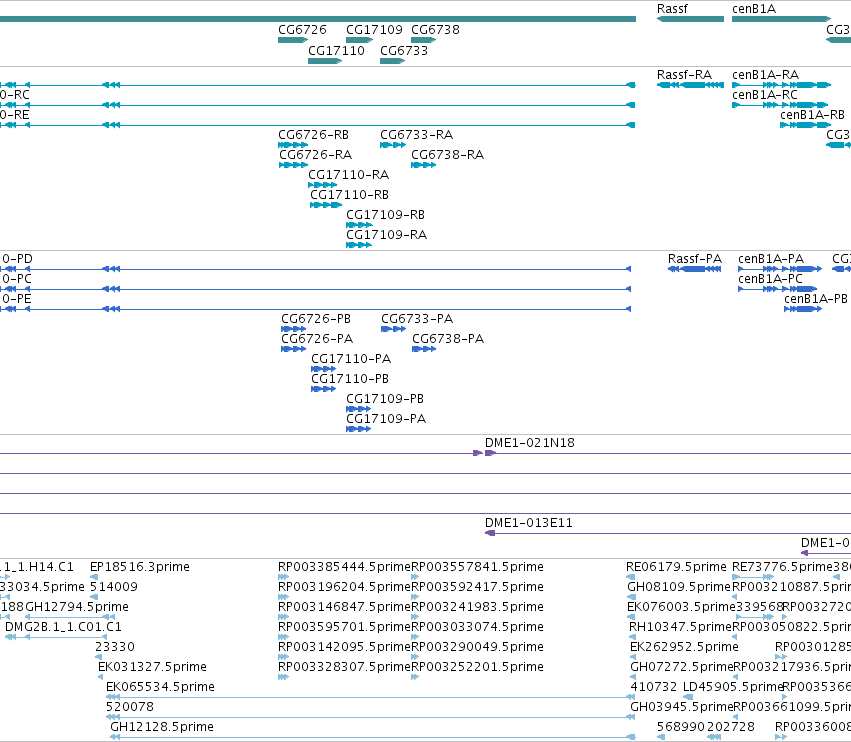Select the Rassf-PA protein feature
Screen dimensions: 851x742
click(695, 269)
